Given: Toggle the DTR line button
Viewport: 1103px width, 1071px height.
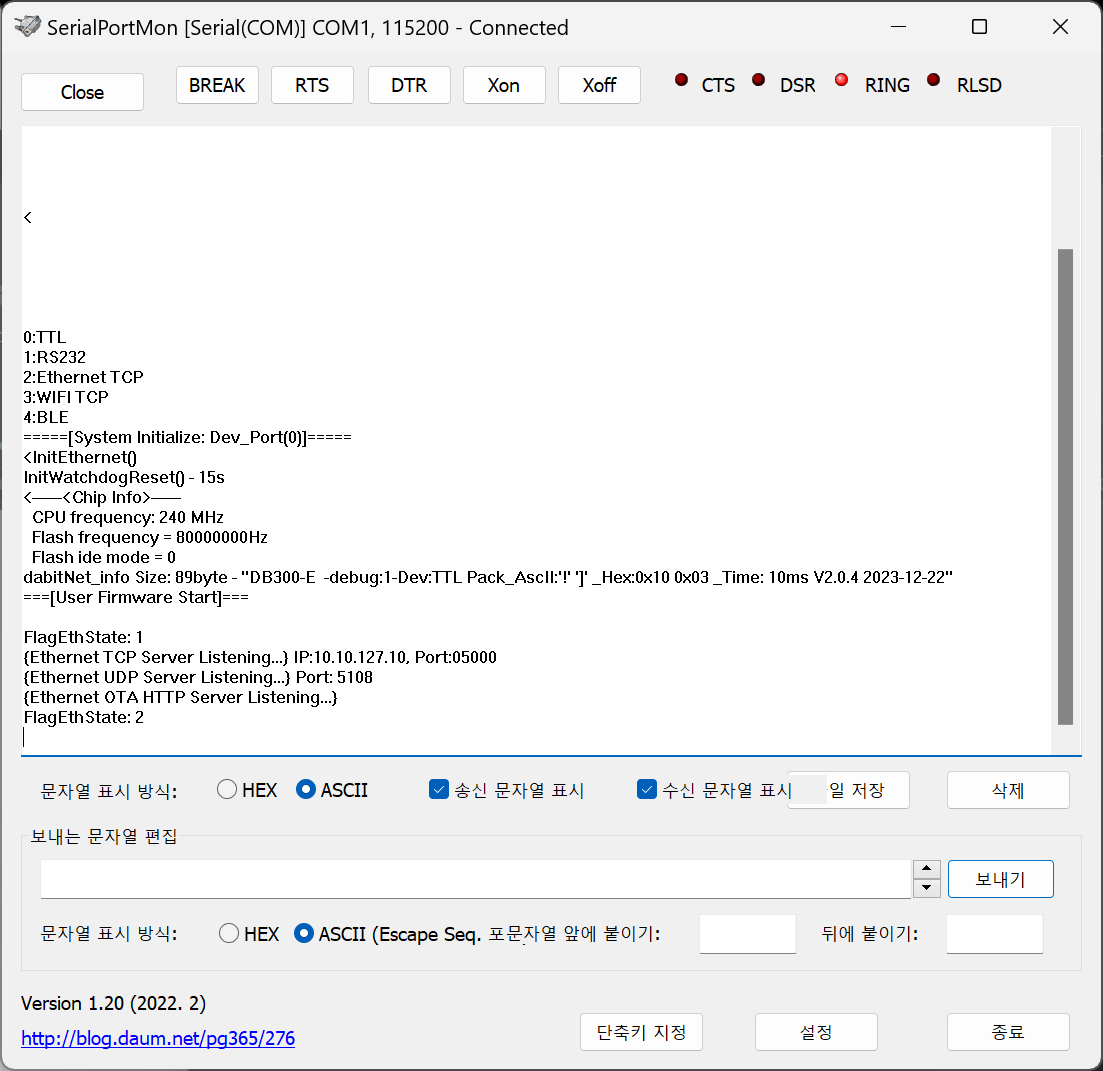Looking at the screenshot, I should coord(409,86).
